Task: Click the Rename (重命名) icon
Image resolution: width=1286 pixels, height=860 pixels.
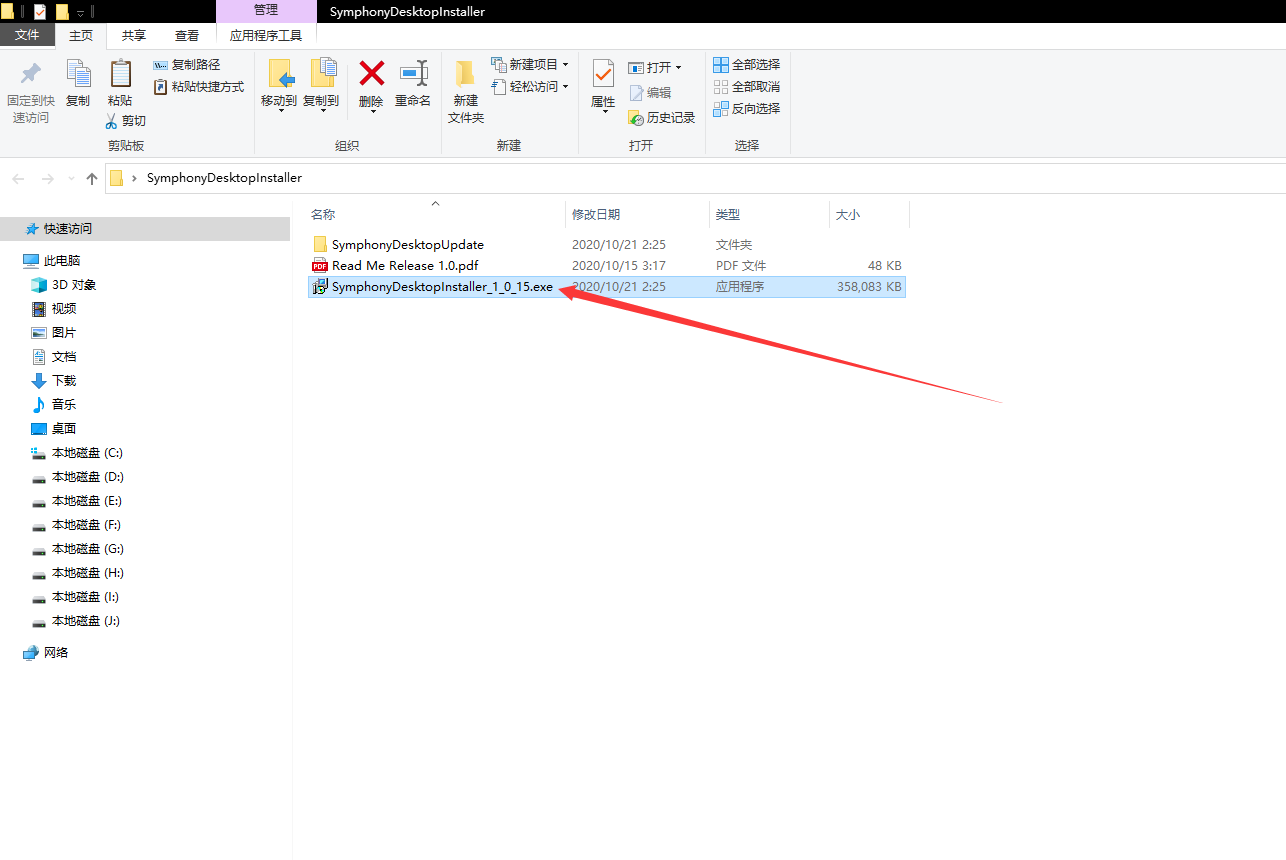Action: (x=413, y=73)
